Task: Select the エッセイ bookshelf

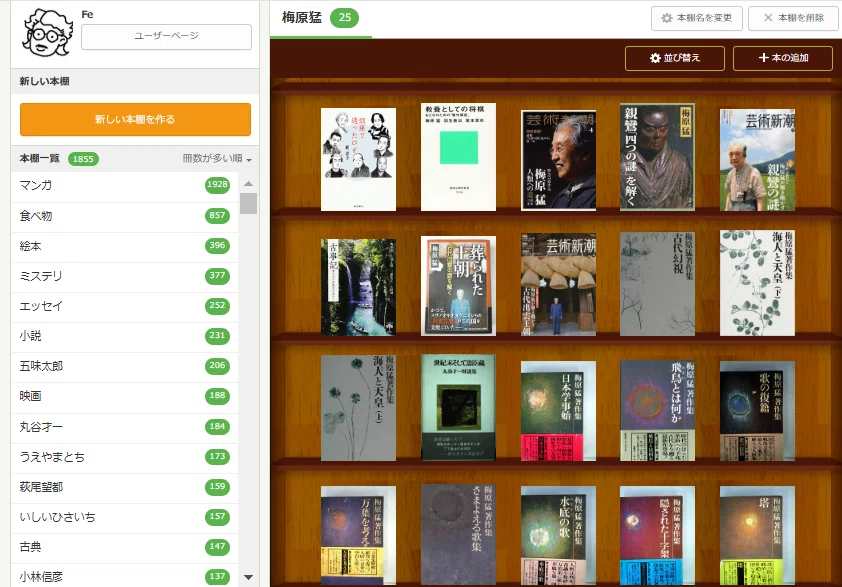Action: coord(124,306)
